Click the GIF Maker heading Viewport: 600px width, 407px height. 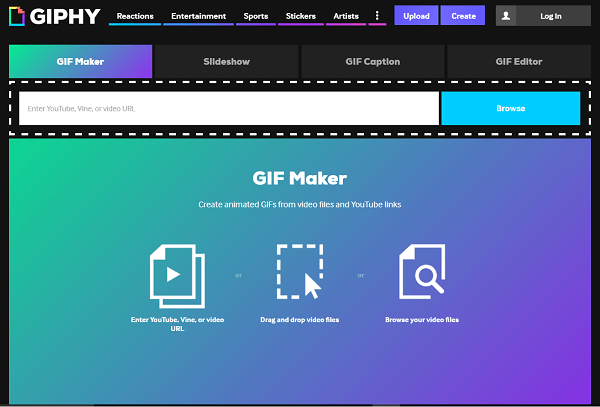click(300, 178)
